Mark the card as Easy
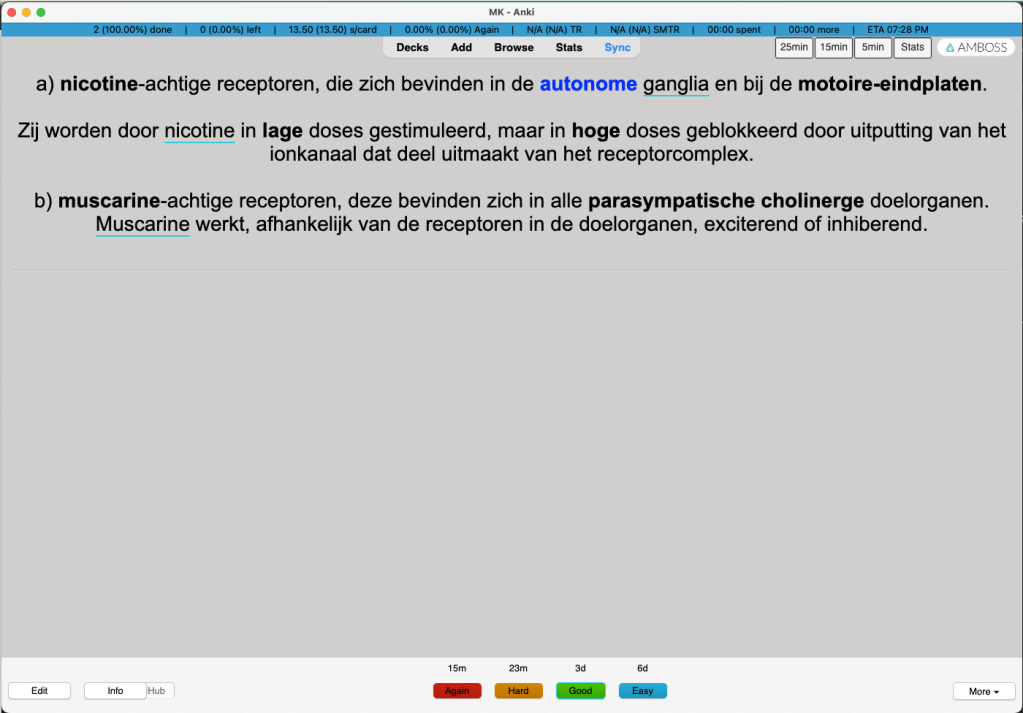 pyautogui.click(x=642, y=691)
